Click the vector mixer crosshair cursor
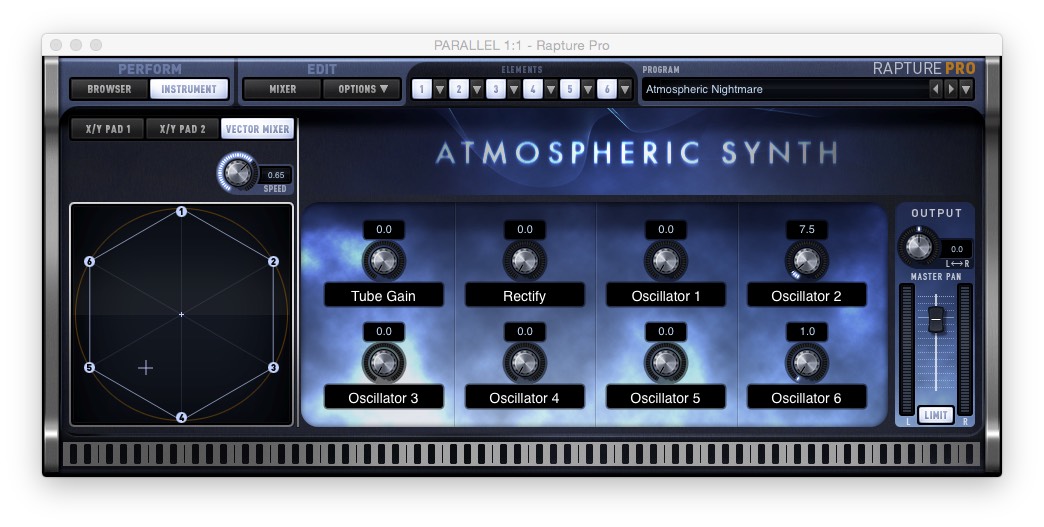Viewport: 1044px width, 527px height. (145, 367)
